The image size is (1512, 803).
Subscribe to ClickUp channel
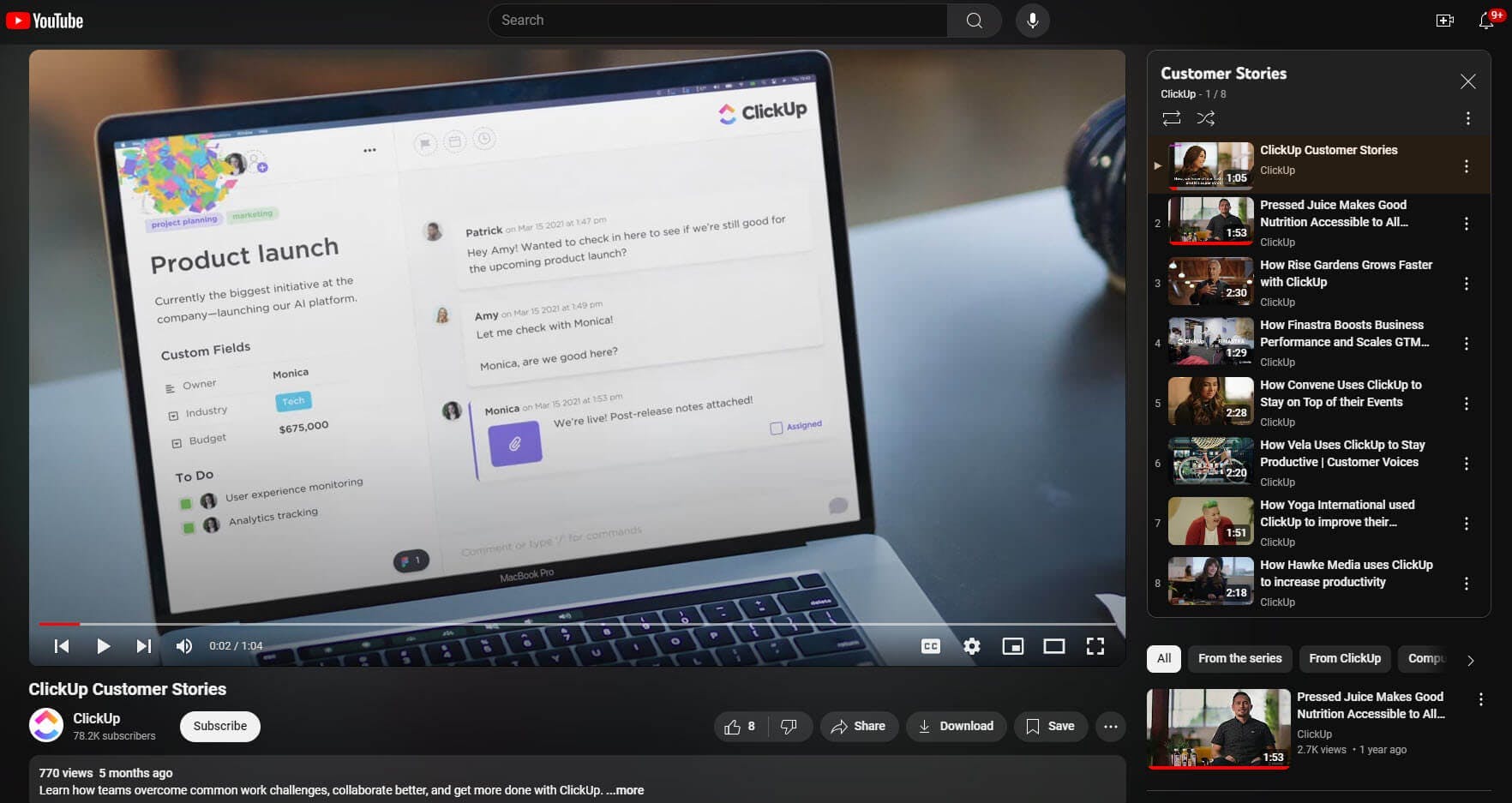click(220, 726)
